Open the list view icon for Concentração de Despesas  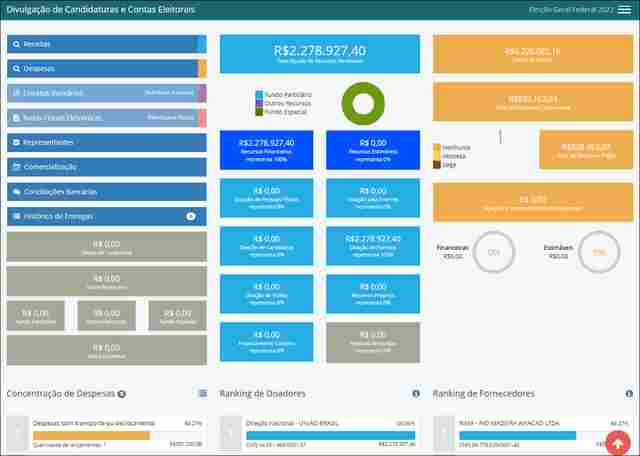pos(202,394)
